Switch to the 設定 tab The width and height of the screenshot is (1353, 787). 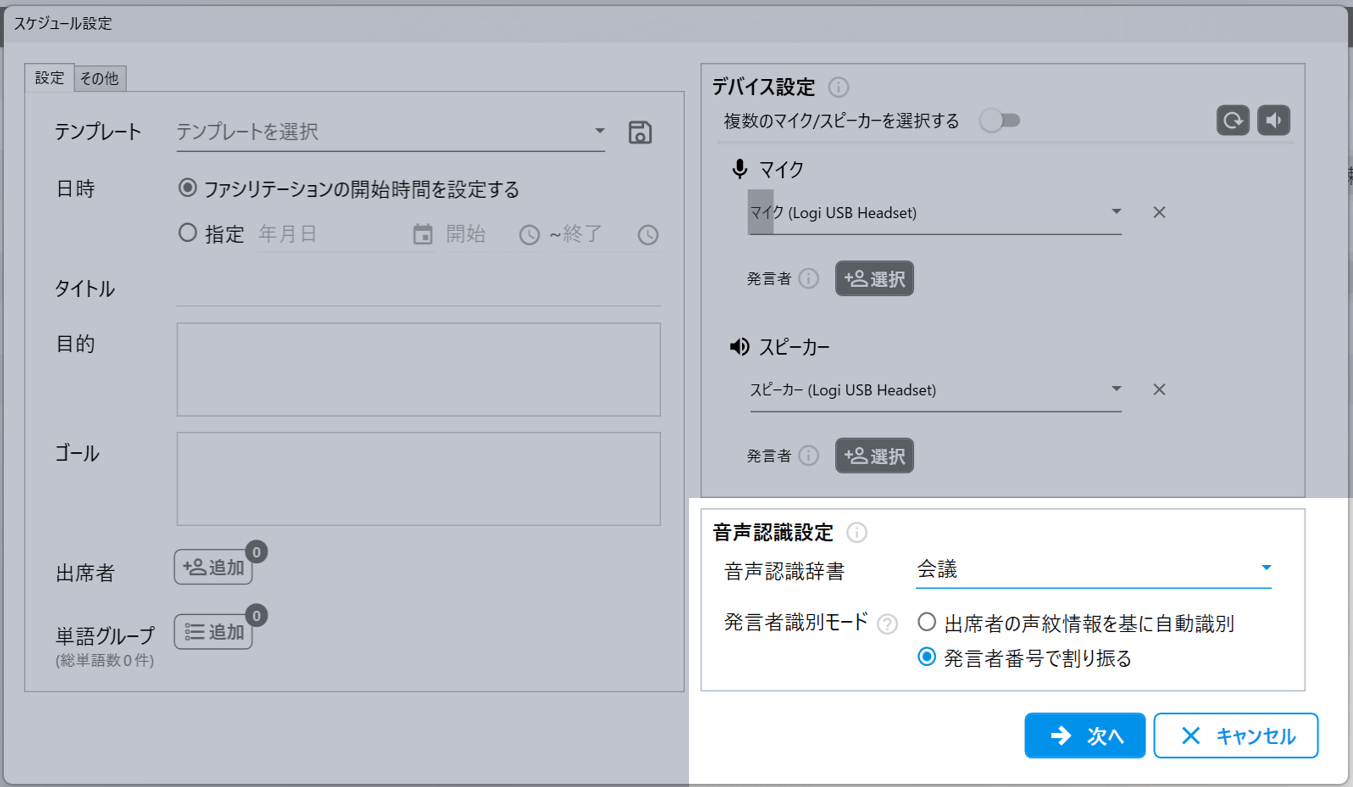click(49, 78)
